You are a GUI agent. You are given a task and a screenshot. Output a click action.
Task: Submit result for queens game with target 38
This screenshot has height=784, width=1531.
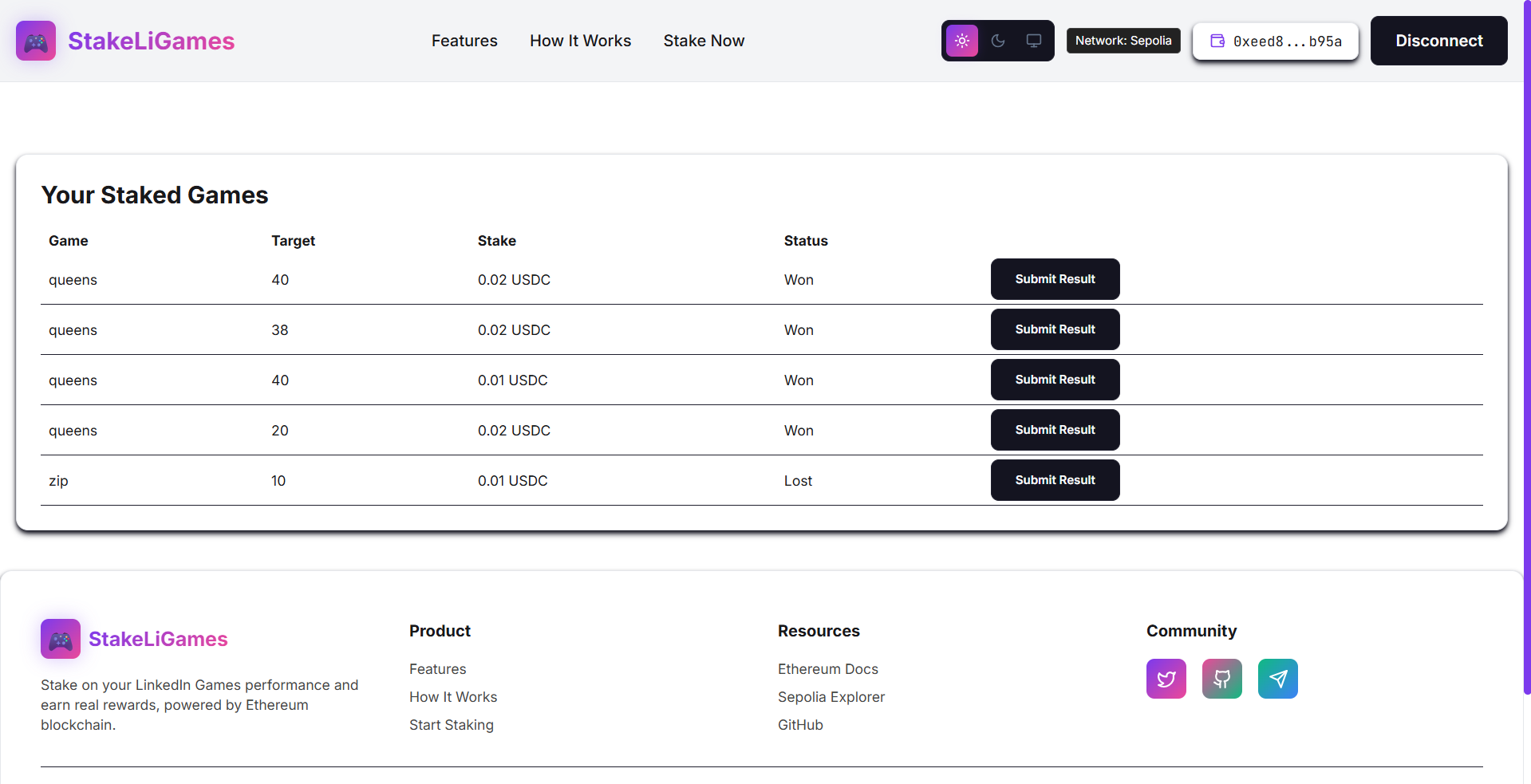tap(1055, 329)
